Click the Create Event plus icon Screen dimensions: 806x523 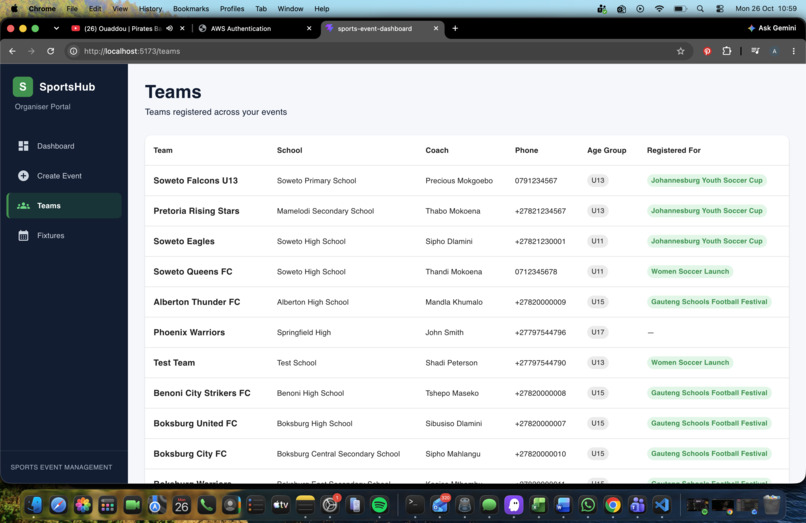(x=23, y=176)
